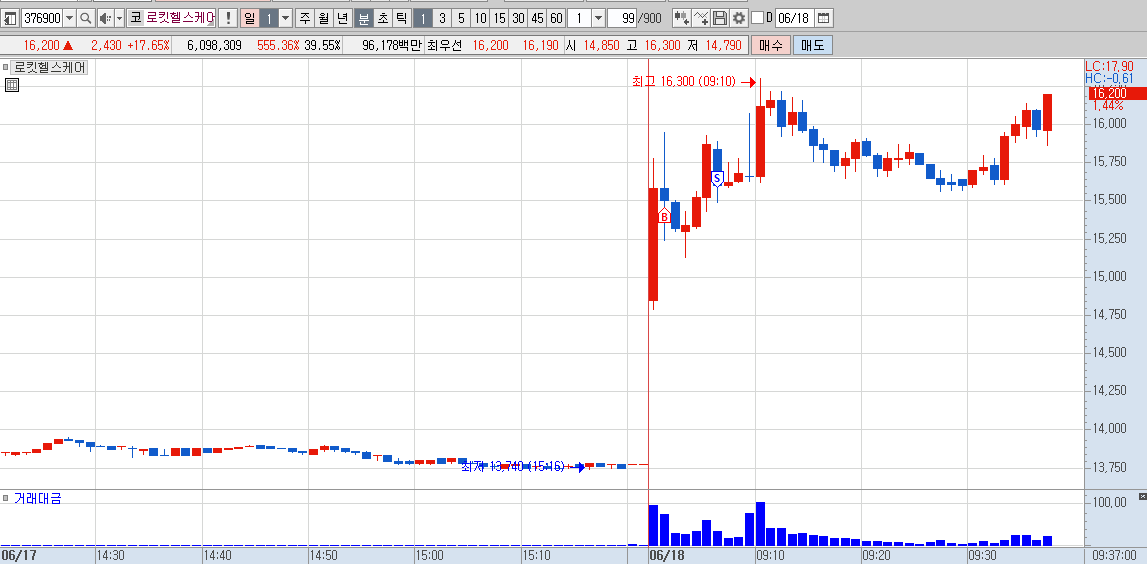
Task: Open the calendar date picker icon
Action: pos(823,18)
